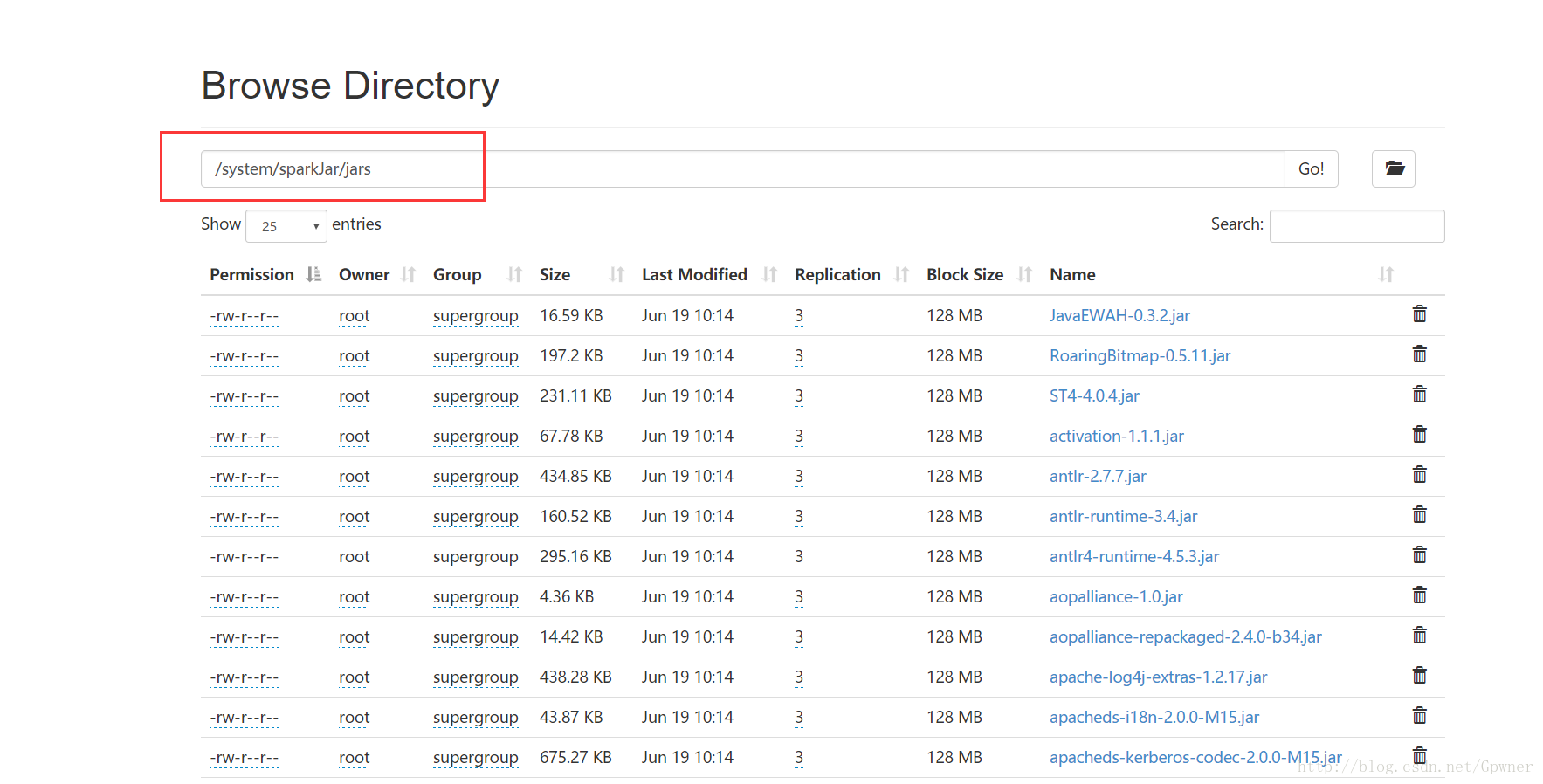
Task: Open JavaEWAH-0.3.2.jar file link
Action: (1119, 315)
